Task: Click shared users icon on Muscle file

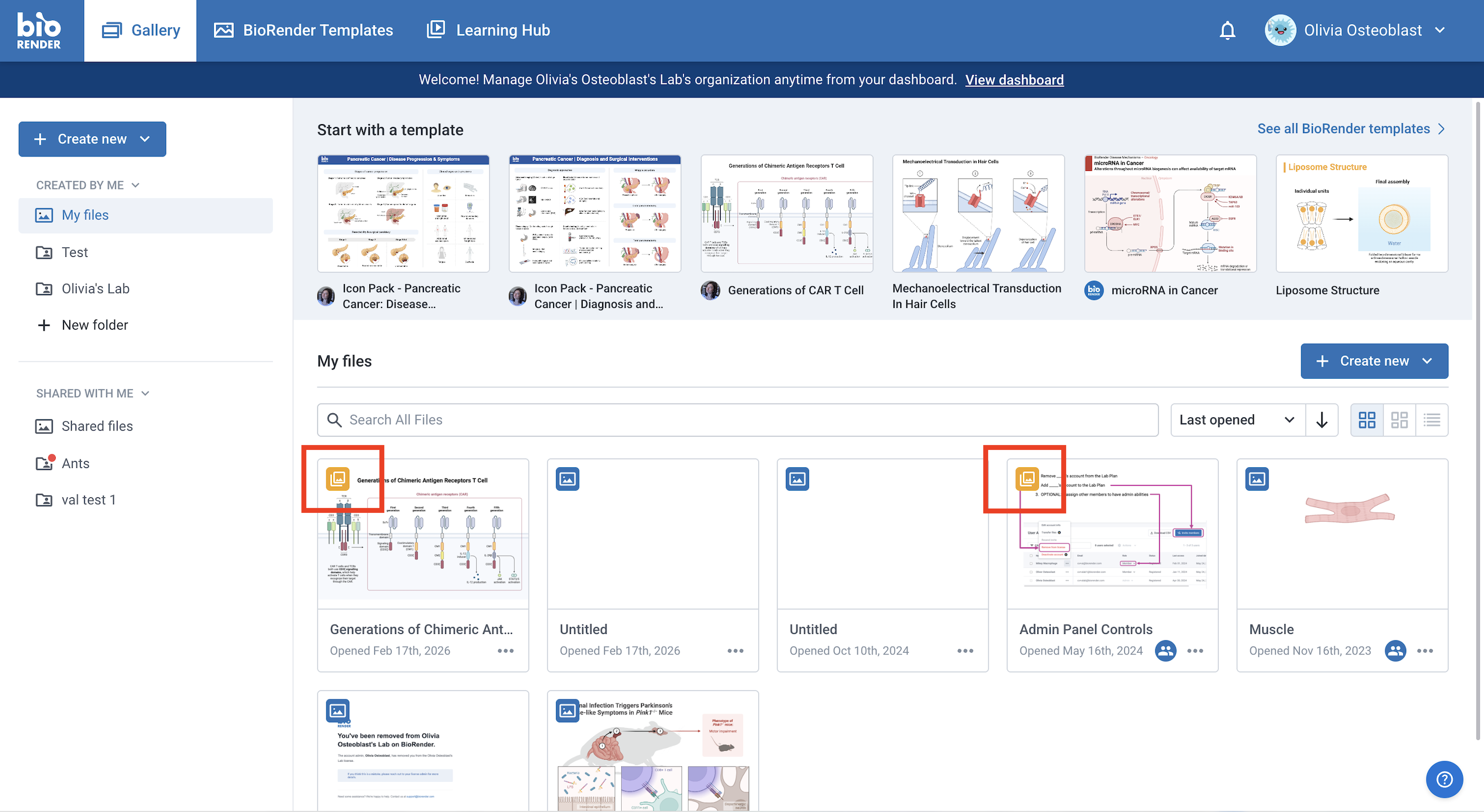Action: click(x=1395, y=650)
